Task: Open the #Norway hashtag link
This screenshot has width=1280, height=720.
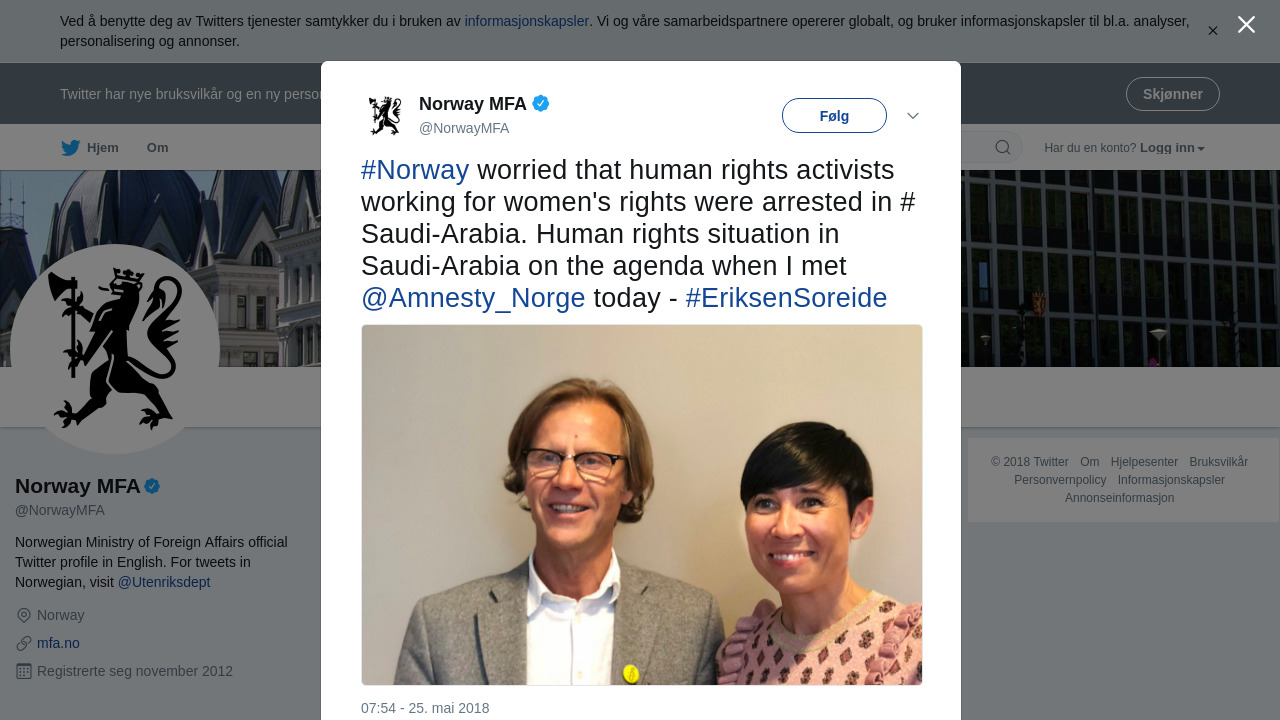Action: pyautogui.click(x=415, y=170)
